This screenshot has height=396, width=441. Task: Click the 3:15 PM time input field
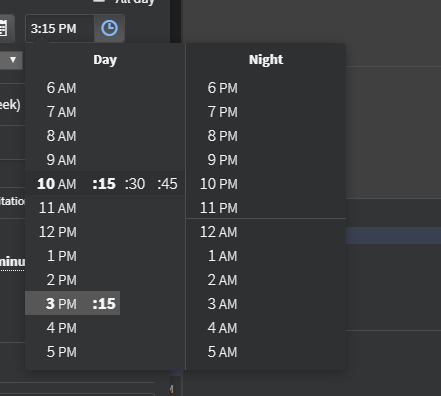pos(60,28)
